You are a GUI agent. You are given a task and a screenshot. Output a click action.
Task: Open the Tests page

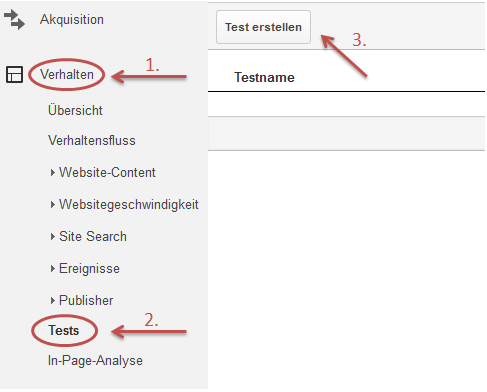[x=64, y=331]
